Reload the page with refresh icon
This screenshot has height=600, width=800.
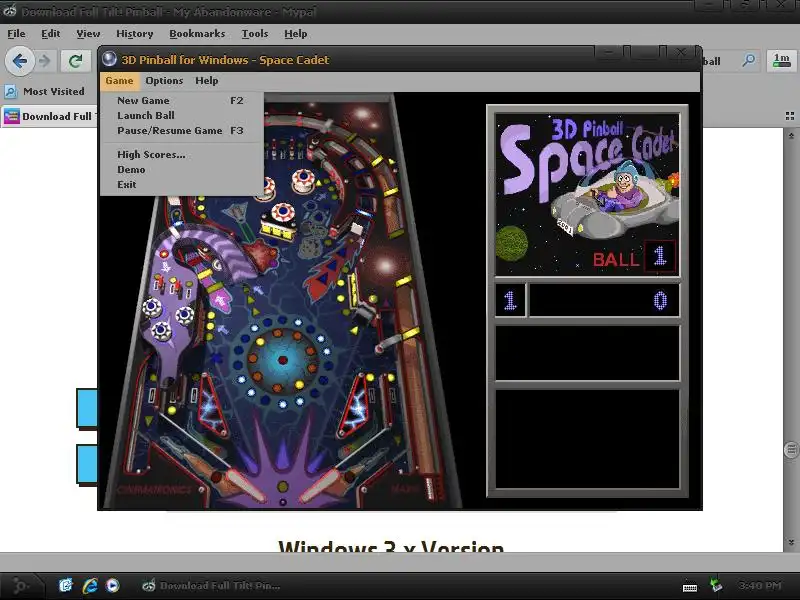pos(76,62)
